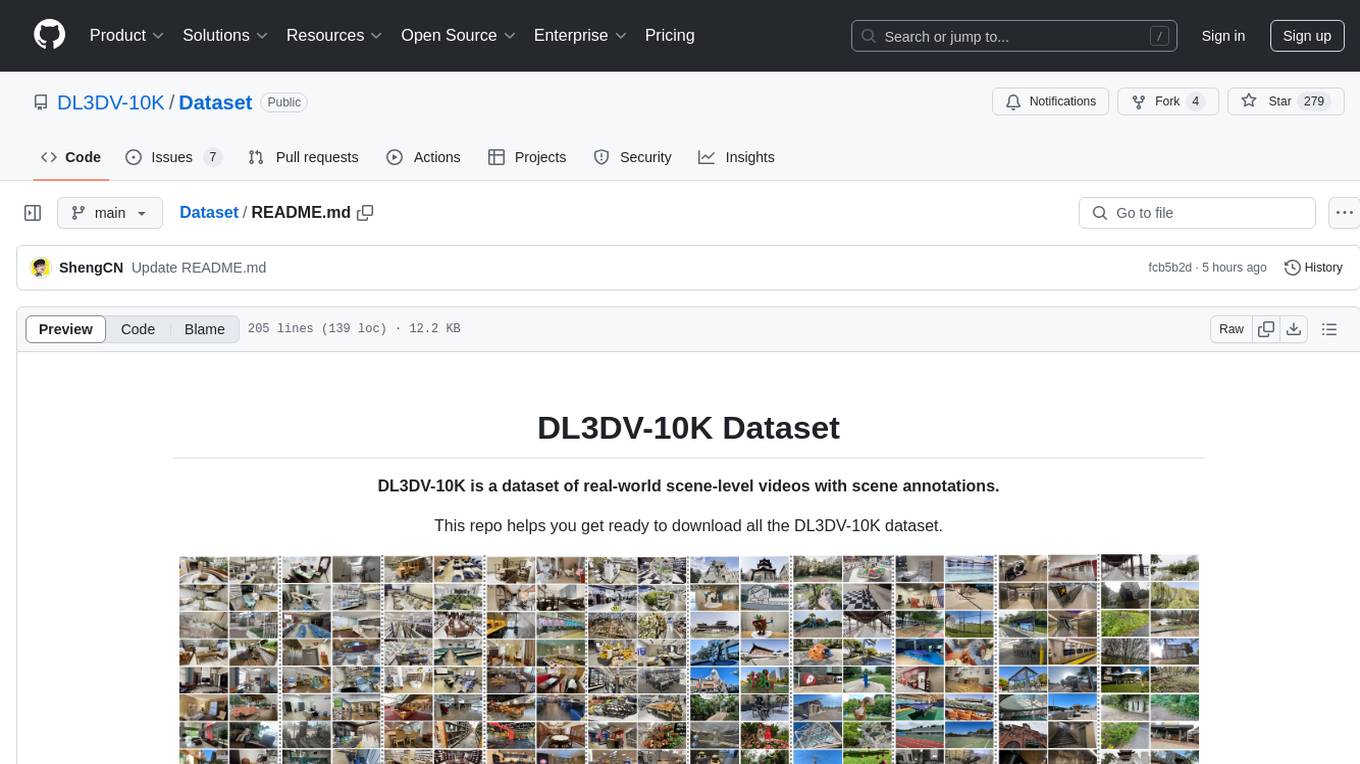Open the Insights tab
Image resolution: width=1360 pixels, height=764 pixels.
[x=737, y=157]
